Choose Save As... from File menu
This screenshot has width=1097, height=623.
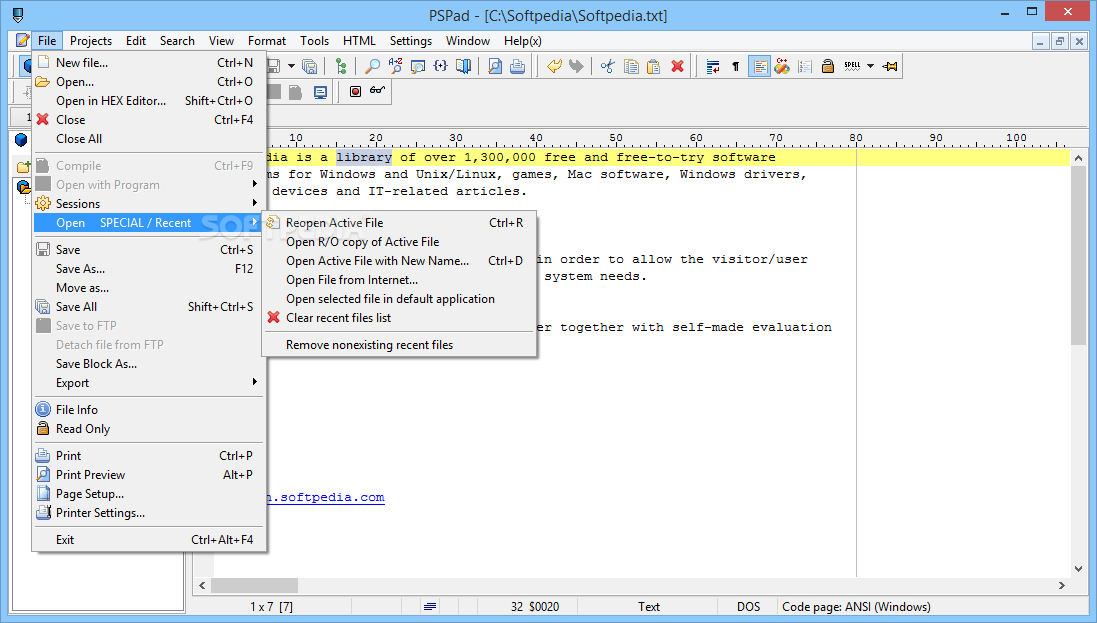coord(149,269)
